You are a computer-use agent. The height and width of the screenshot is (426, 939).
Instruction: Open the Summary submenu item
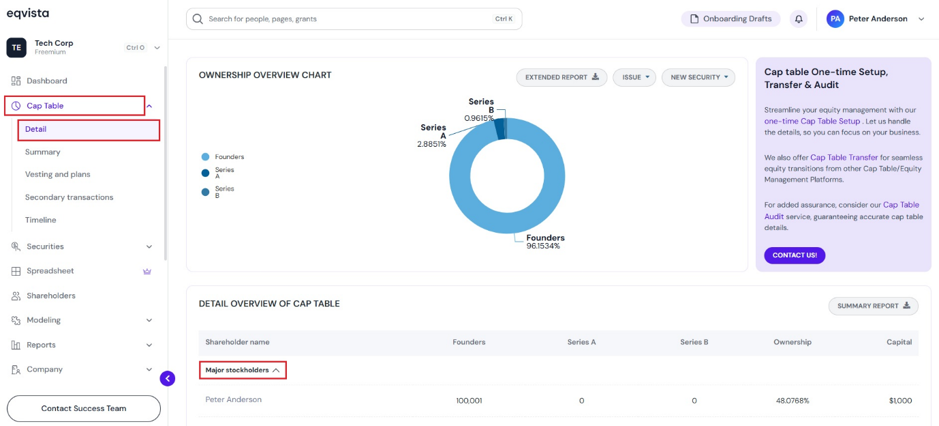pos(43,152)
